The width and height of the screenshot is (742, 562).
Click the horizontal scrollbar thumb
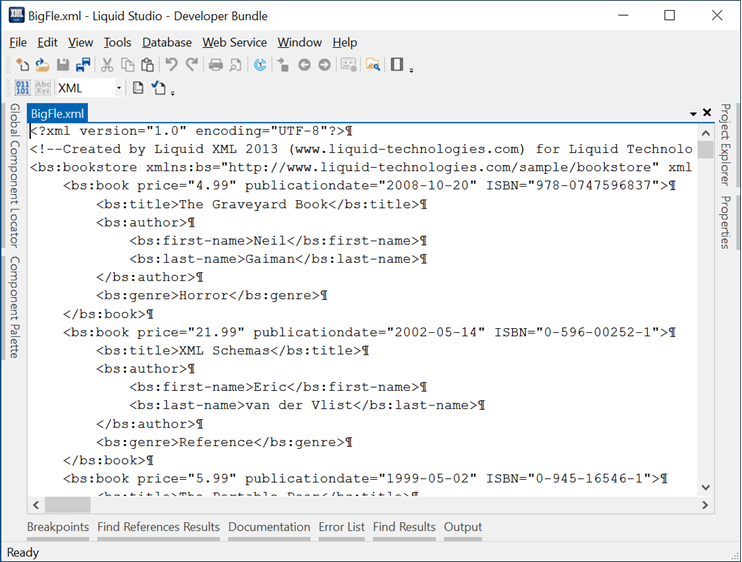[68, 505]
